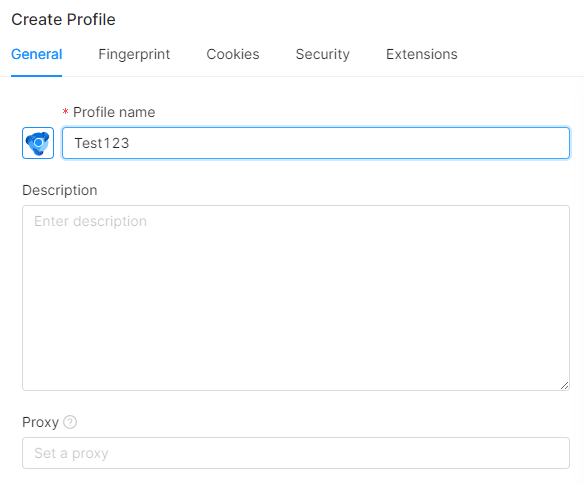Click the Create Profile heading

63,19
